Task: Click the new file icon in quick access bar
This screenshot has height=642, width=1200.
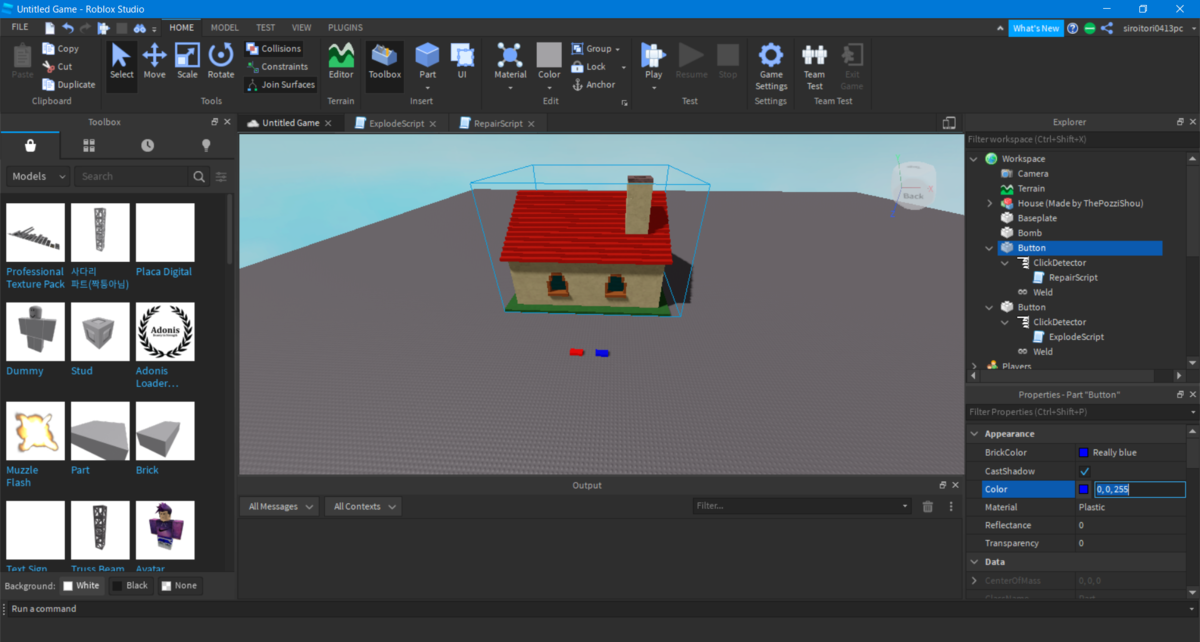Action: (50, 28)
